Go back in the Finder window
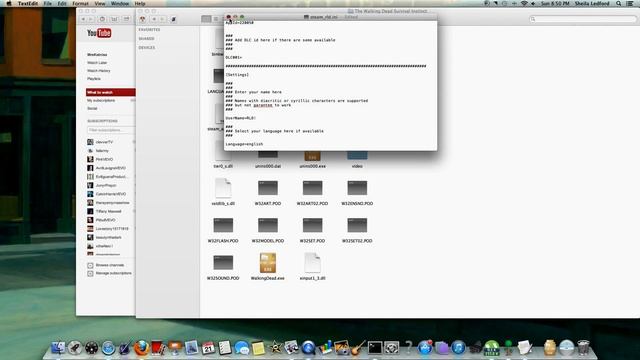This screenshot has width=640, height=360. pyautogui.click(x=154, y=19)
